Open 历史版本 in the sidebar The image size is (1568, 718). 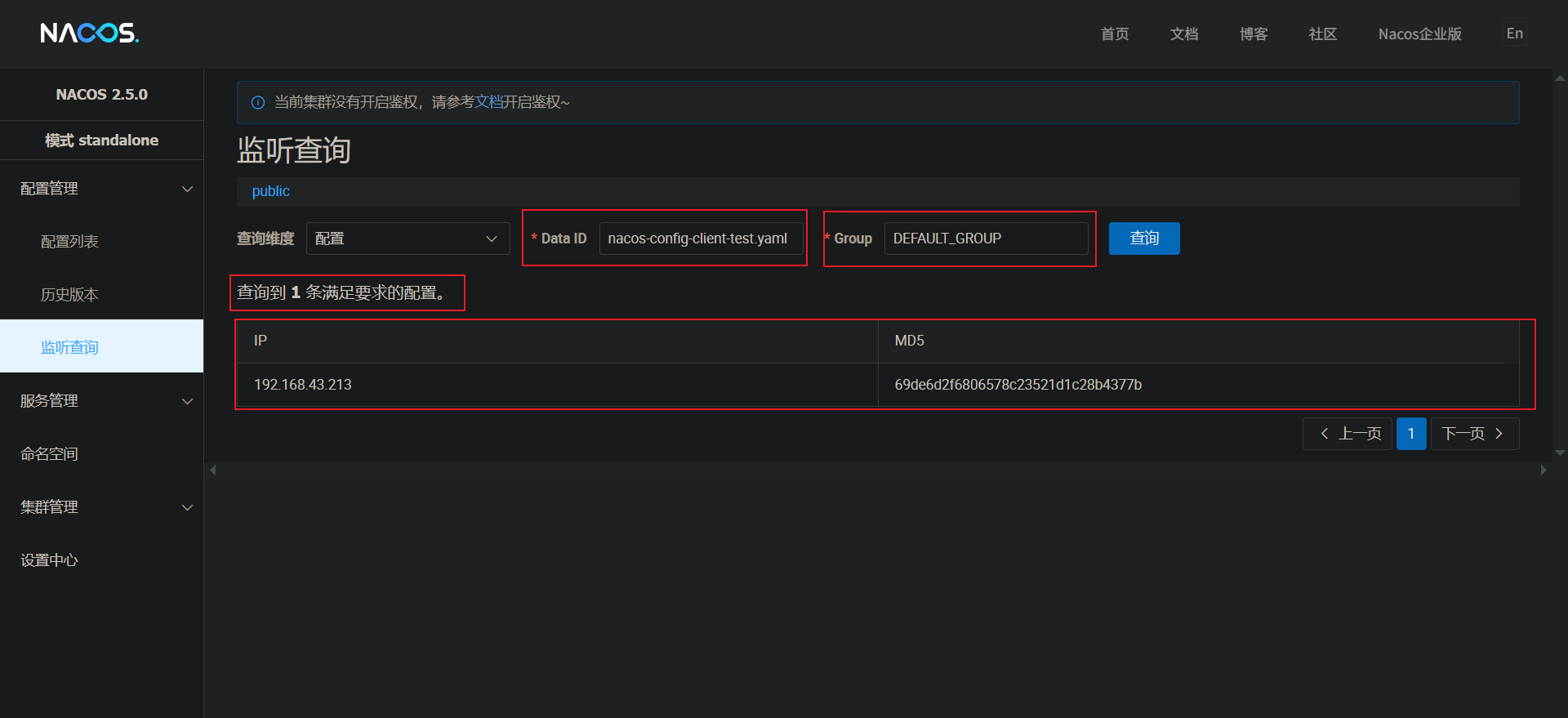point(69,295)
